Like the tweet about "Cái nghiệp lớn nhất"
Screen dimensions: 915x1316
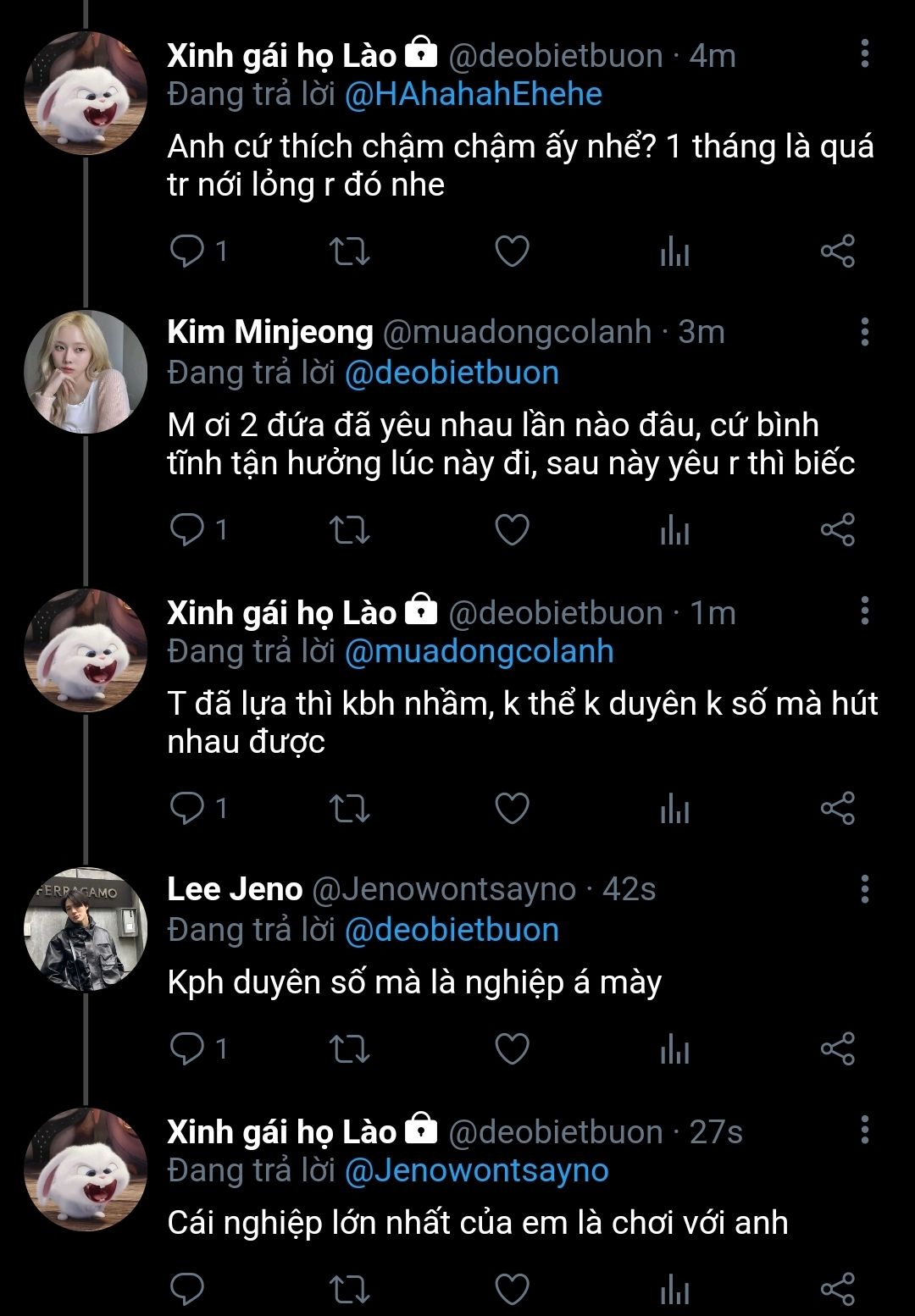pos(512,1289)
